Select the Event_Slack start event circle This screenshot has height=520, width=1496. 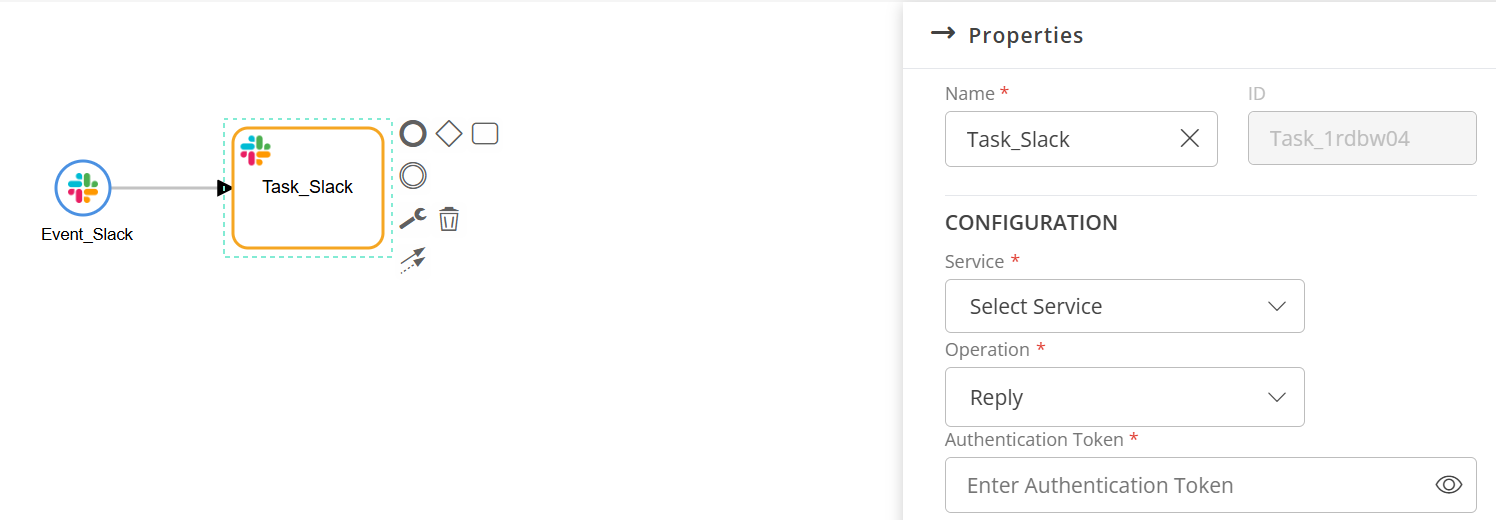[82, 187]
